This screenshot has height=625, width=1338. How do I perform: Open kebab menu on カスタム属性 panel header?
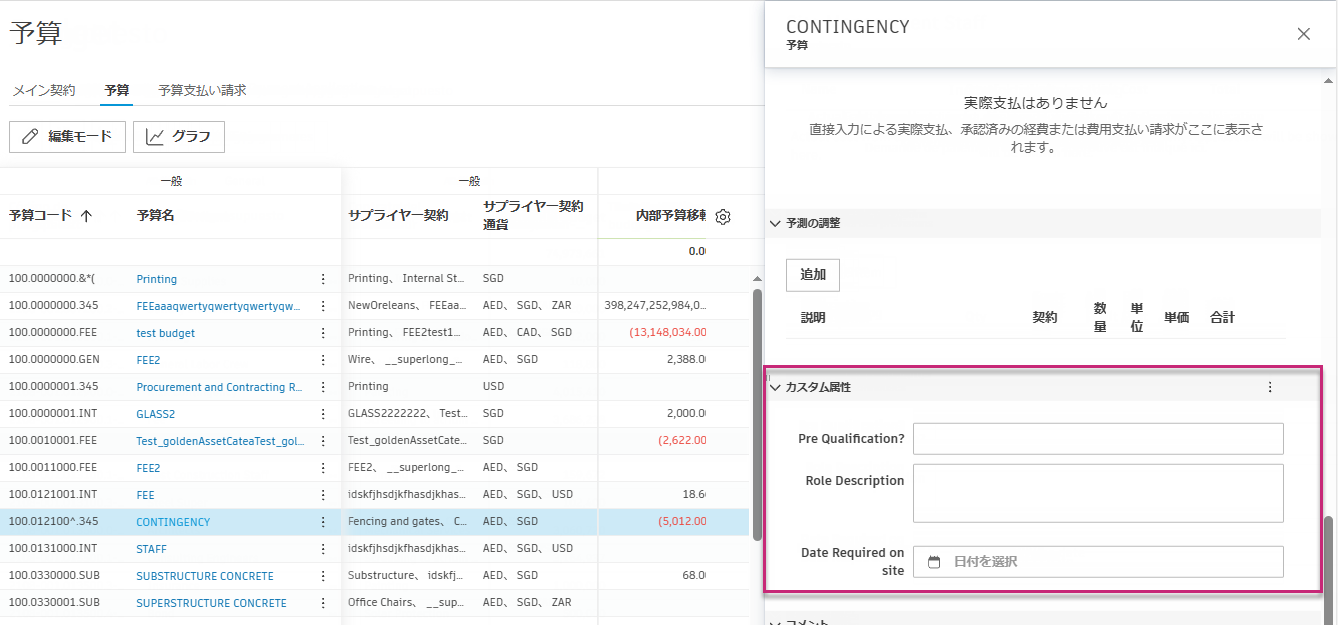pyautogui.click(x=1270, y=386)
